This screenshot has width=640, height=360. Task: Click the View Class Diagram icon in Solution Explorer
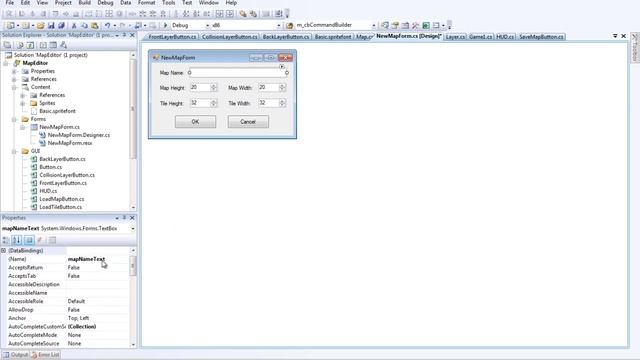(63, 45)
